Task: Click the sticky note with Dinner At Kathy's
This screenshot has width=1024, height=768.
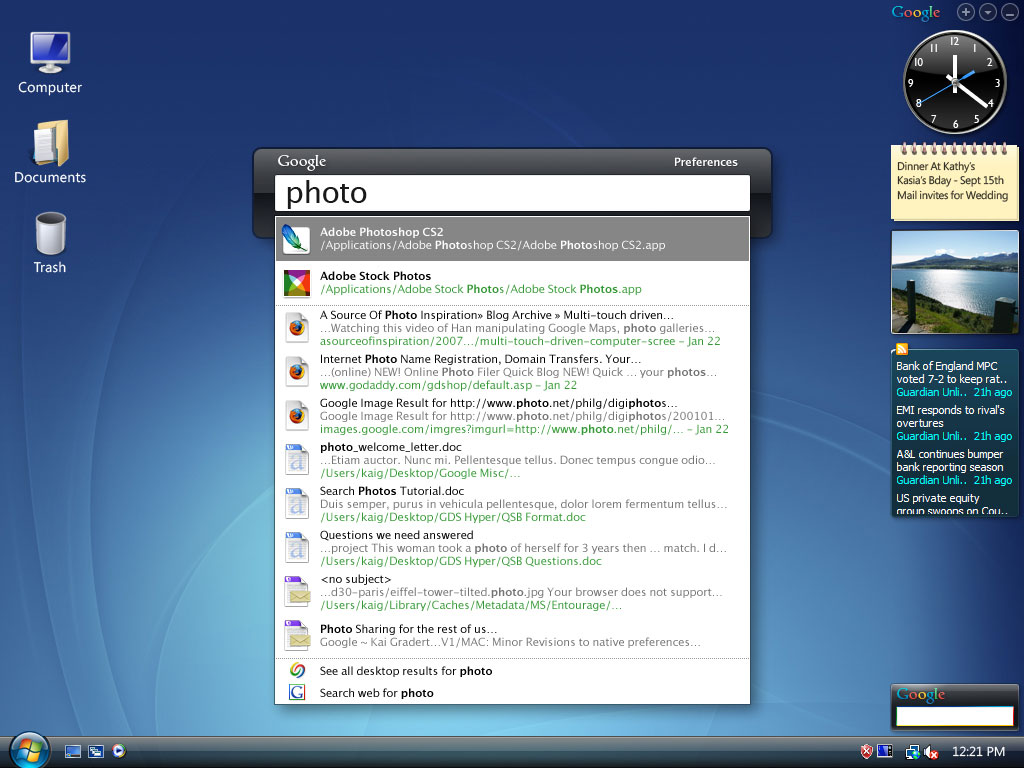Action: (x=954, y=181)
